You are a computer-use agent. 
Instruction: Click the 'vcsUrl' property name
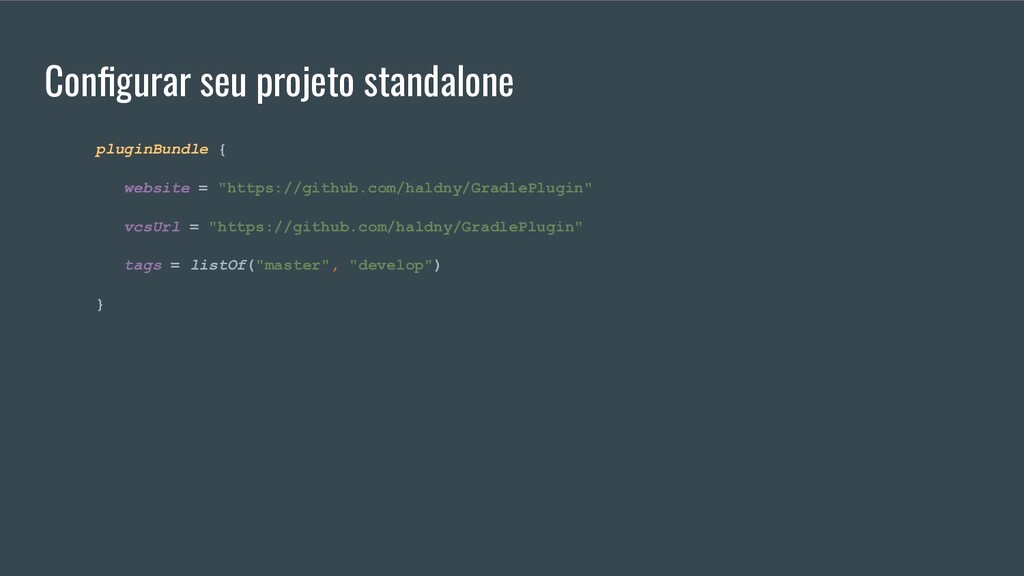pos(152,227)
